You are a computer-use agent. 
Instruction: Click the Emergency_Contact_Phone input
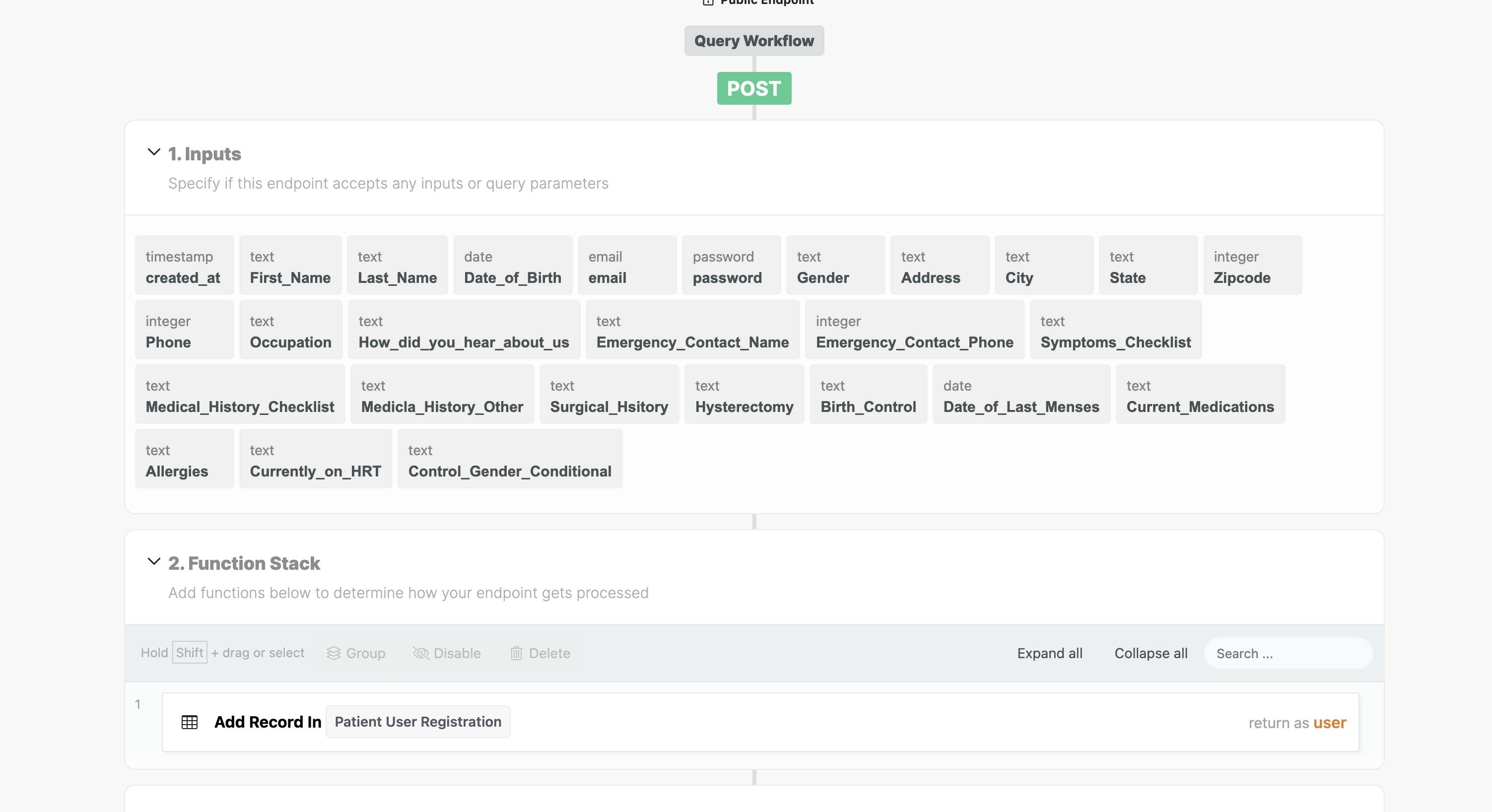click(x=914, y=330)
